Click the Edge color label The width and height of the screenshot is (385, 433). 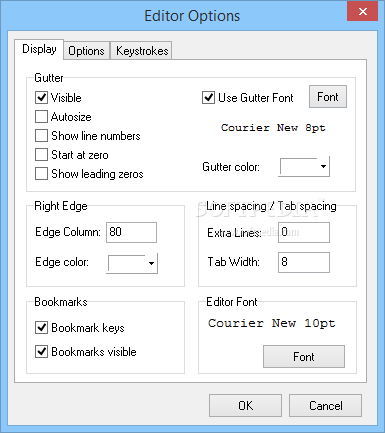62,262
